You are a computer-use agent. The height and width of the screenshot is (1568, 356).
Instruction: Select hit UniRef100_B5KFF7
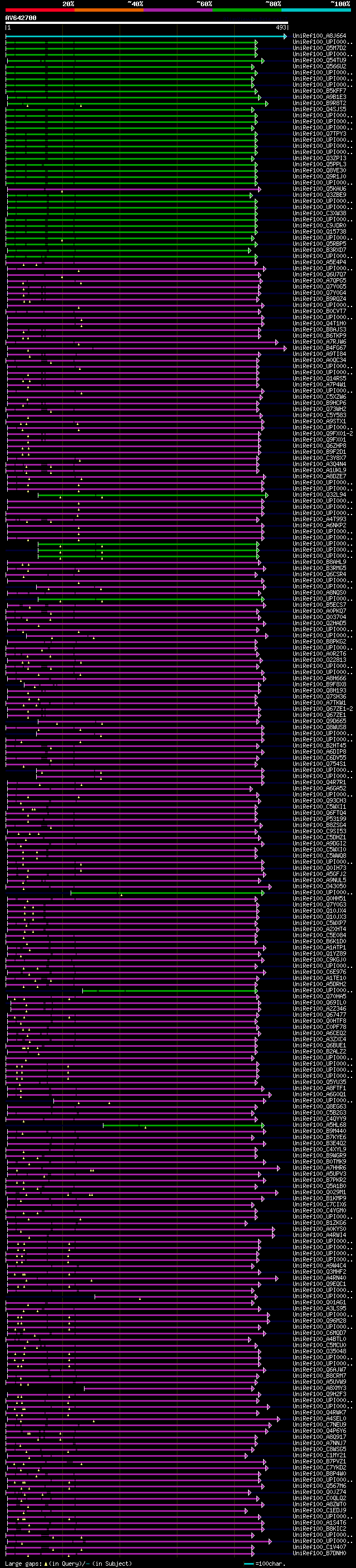[319, 91]
